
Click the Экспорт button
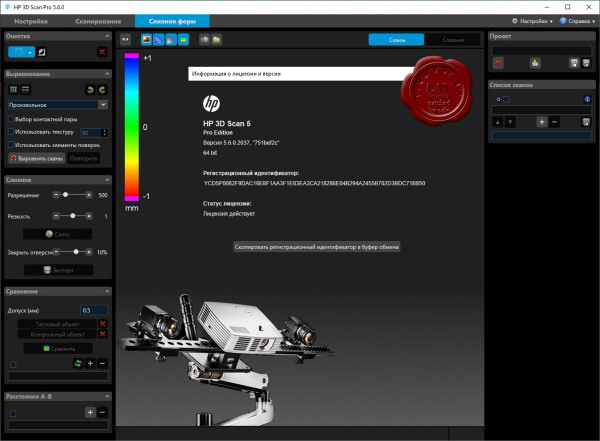58,270
